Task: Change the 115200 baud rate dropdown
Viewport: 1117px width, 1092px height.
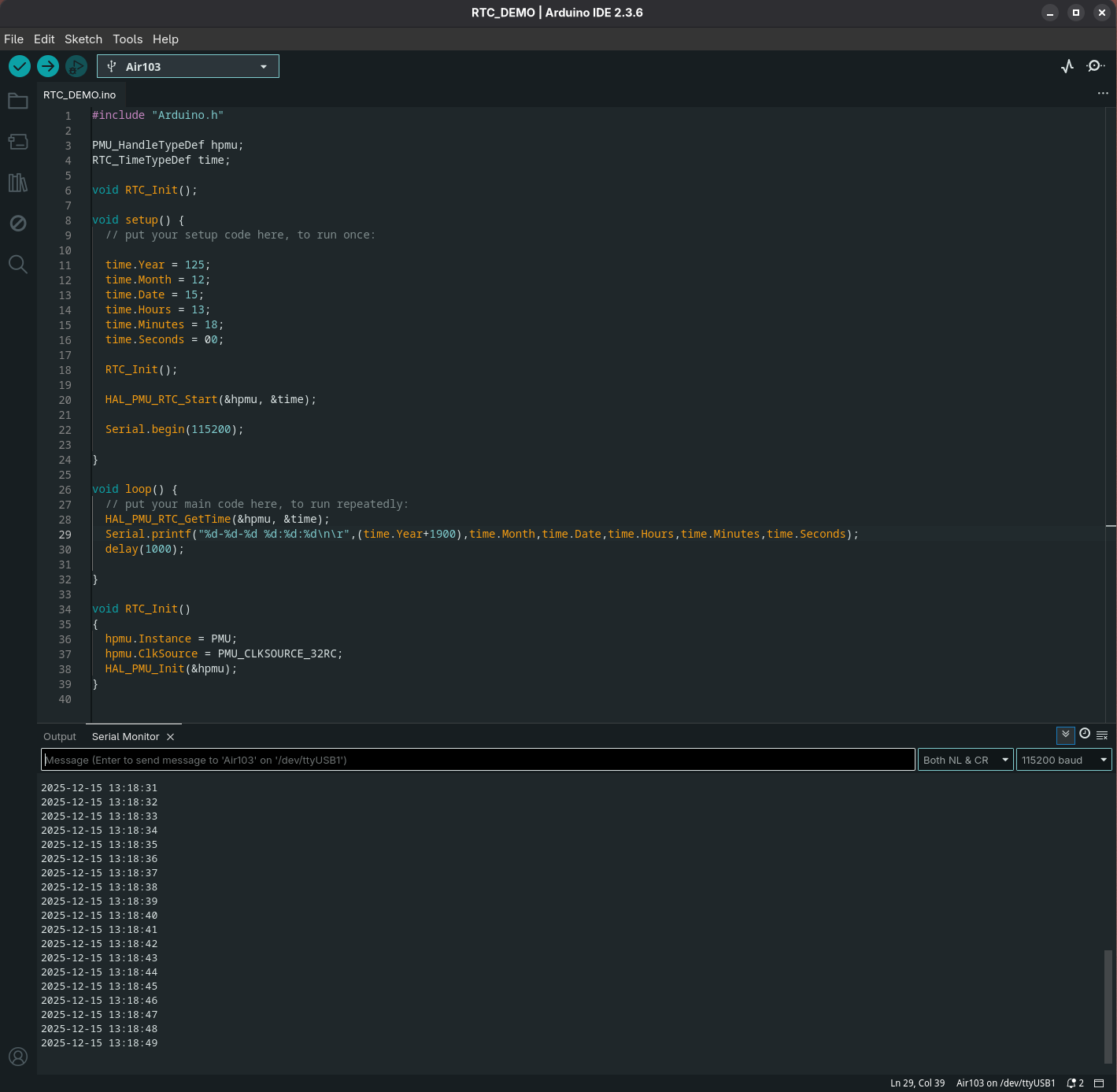Action: pyautogui.click(x=1063, y=760)
